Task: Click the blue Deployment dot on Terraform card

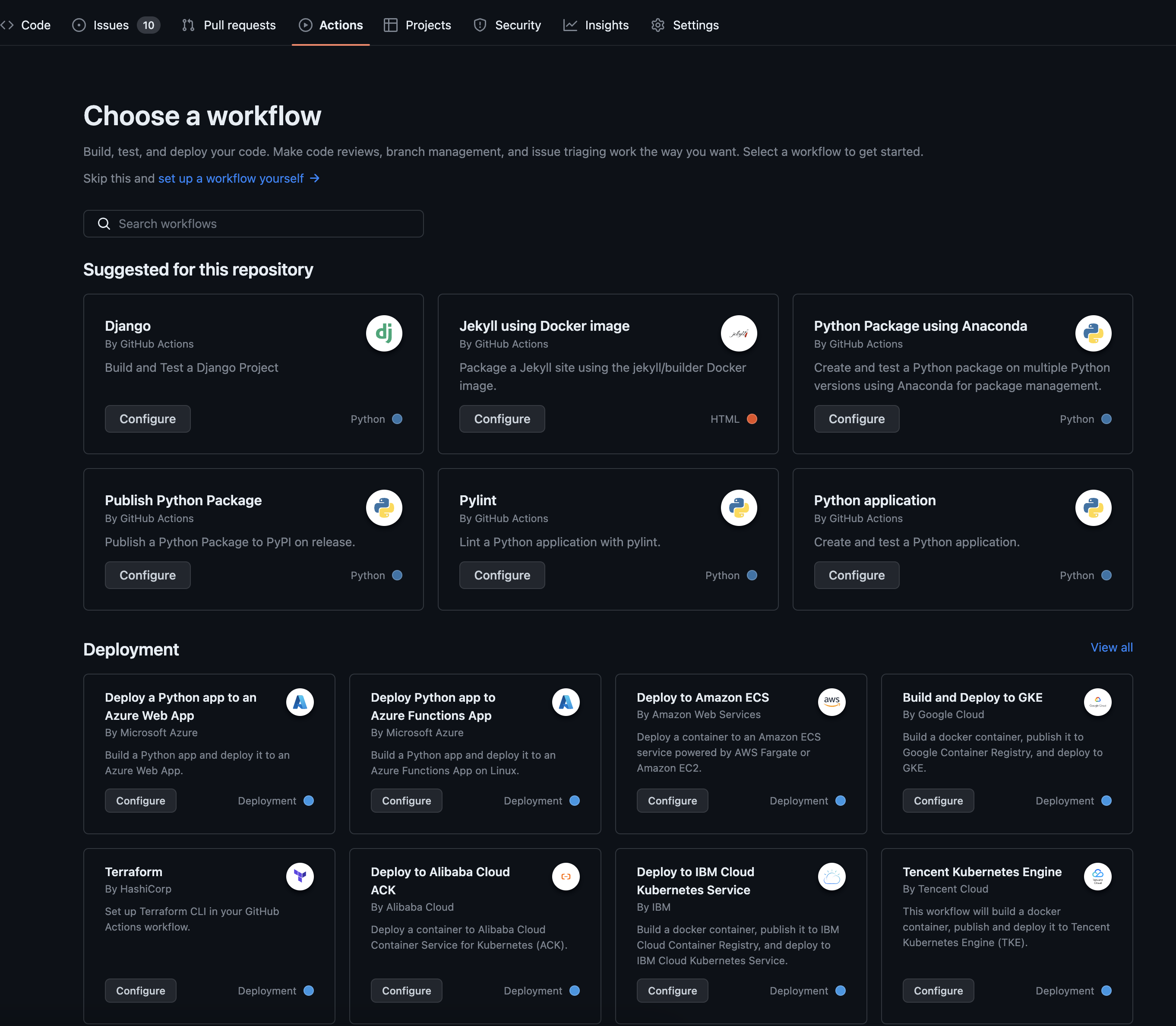Action: pyautogui.click(x=308, y=991)
